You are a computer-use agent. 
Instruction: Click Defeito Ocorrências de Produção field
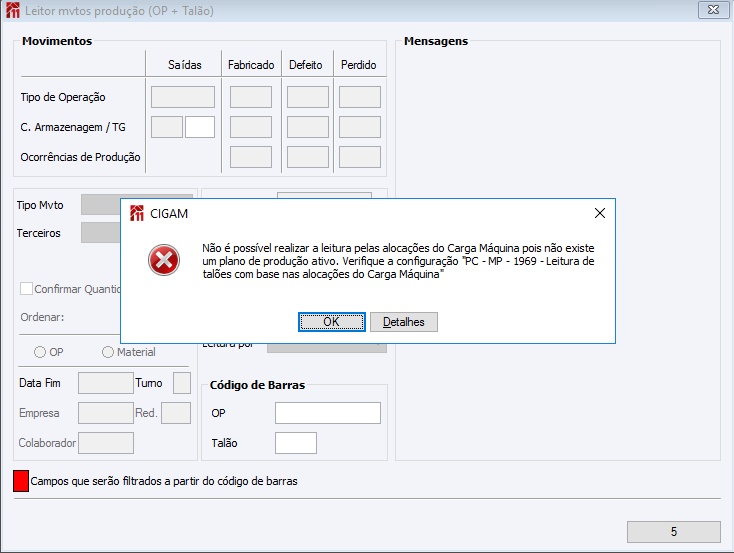click(x=308, y=157)
